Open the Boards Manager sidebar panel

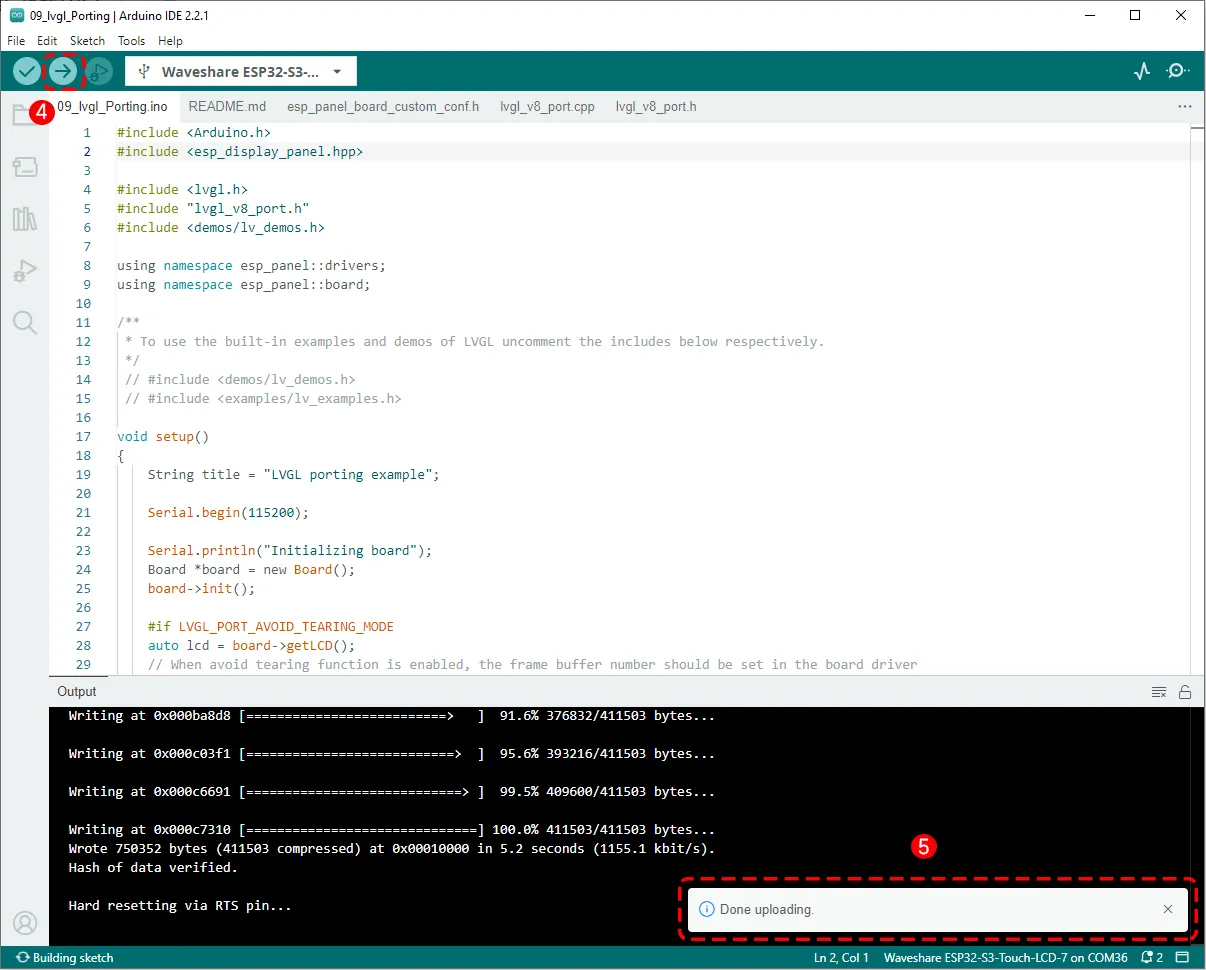[x=25, y=166]
